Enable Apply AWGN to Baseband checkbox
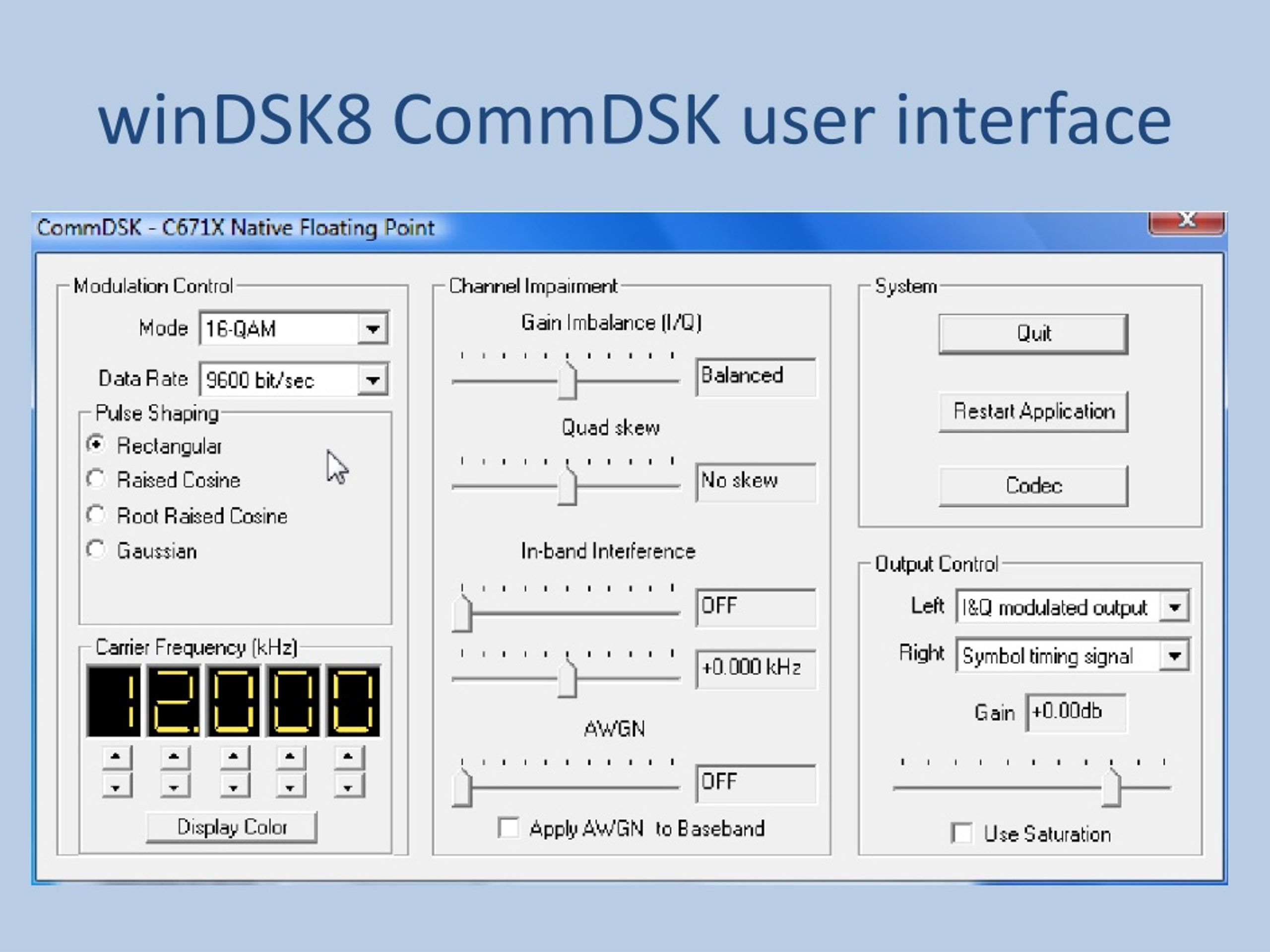The width and height of the screenshot is (1270, 952). (x=508, y=828)
